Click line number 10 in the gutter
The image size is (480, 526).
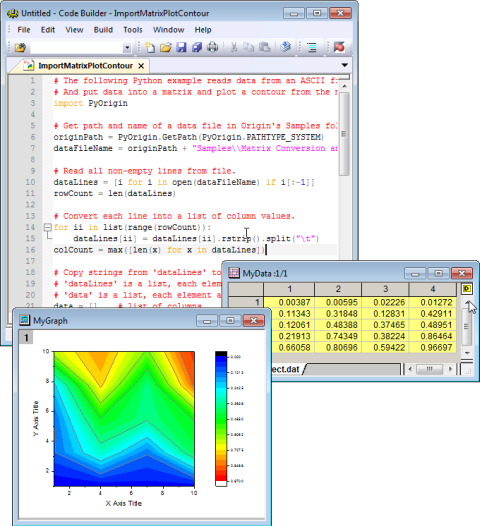click(30, 182)
